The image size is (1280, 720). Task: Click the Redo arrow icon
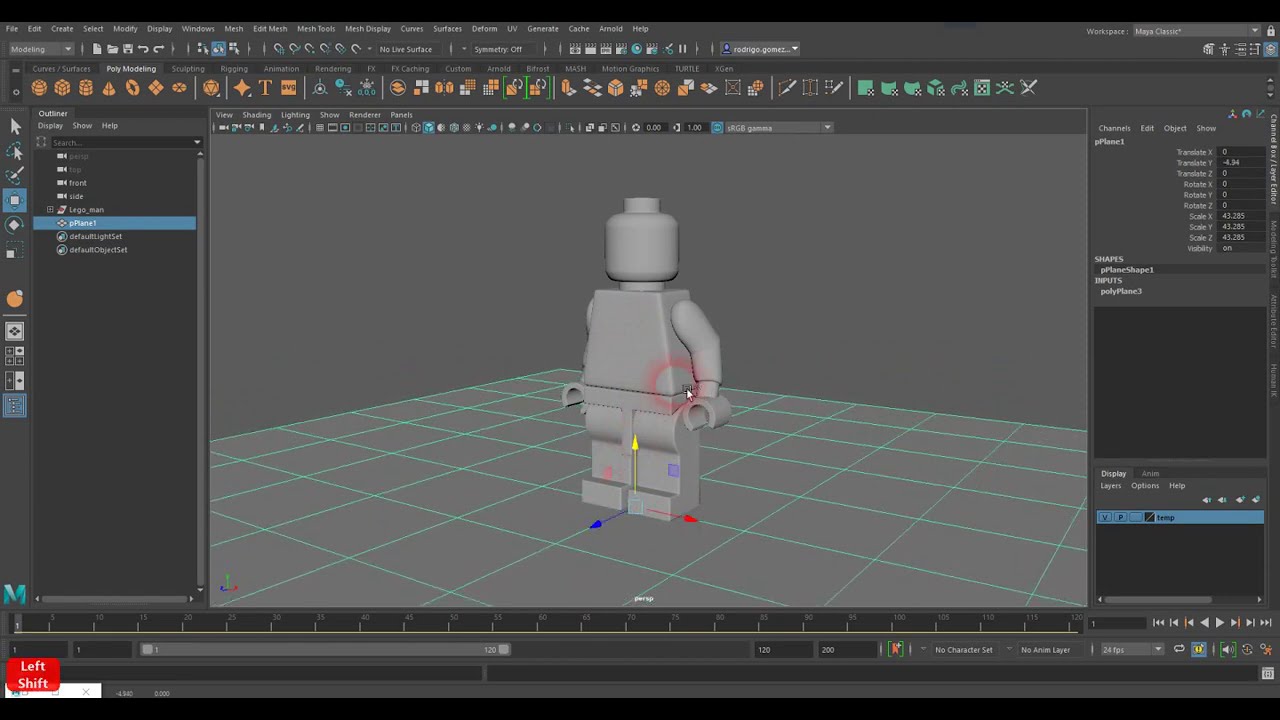pos(158,49)
